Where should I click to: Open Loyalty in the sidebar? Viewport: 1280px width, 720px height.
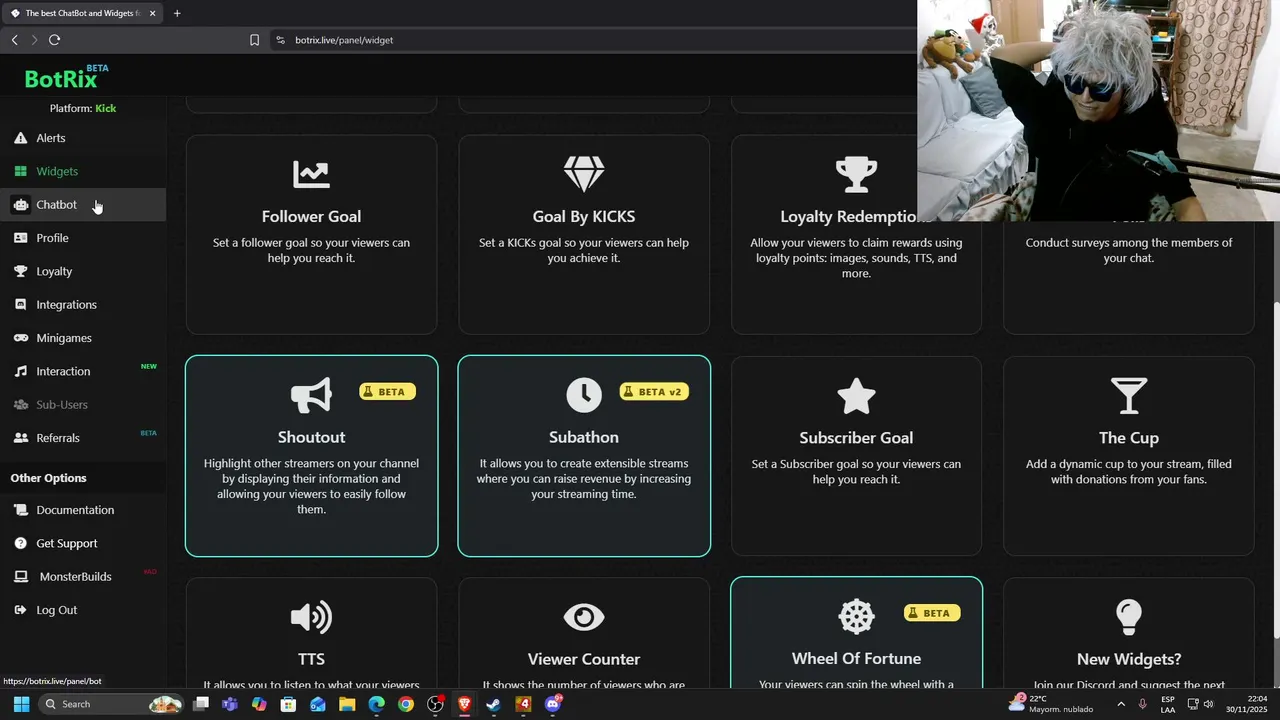tap(82, 271)
